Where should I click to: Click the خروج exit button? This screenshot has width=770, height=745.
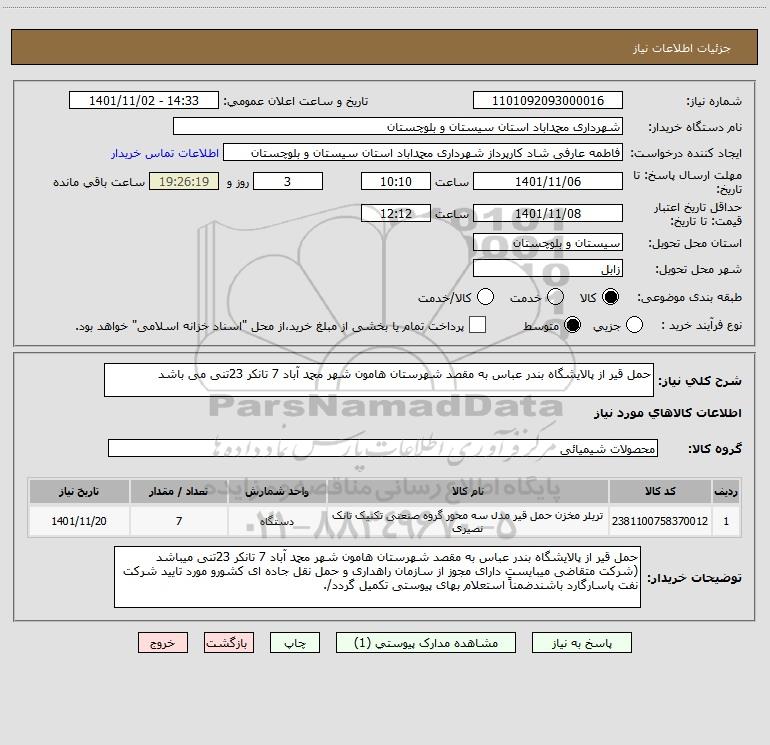[x=163, y=643]
